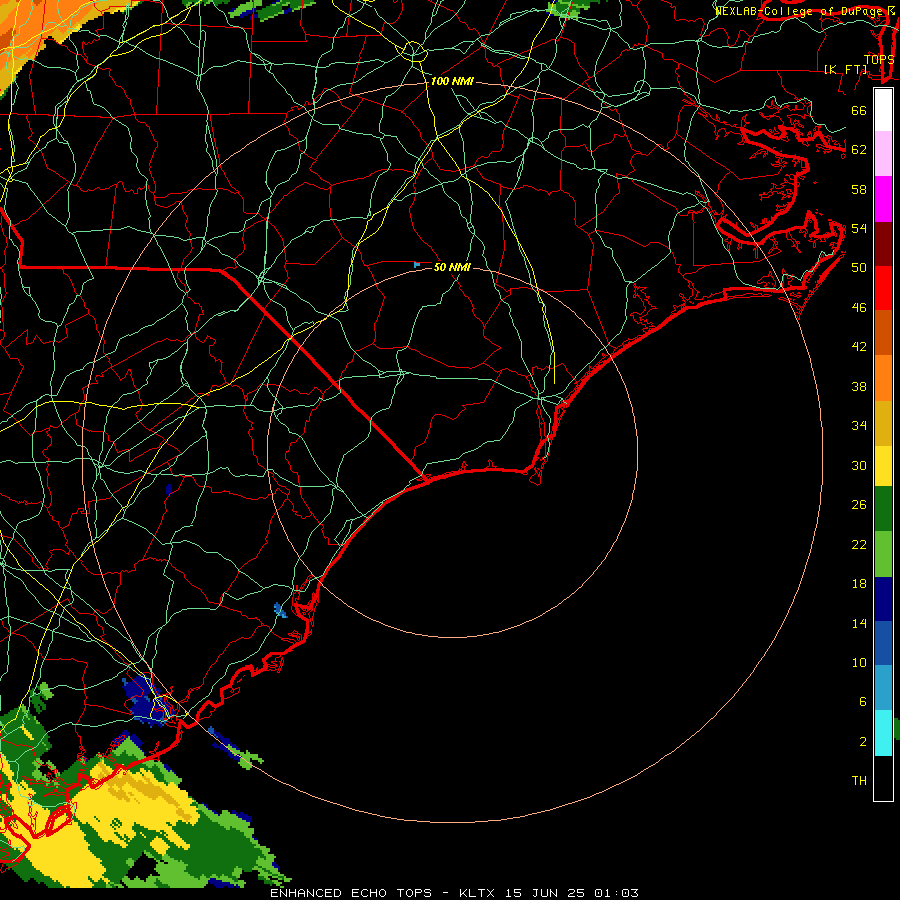900x900 pixels.
Task: Click the "ENHANCED ECHO TOPS" product title
Action: click(x=351, y=893)
